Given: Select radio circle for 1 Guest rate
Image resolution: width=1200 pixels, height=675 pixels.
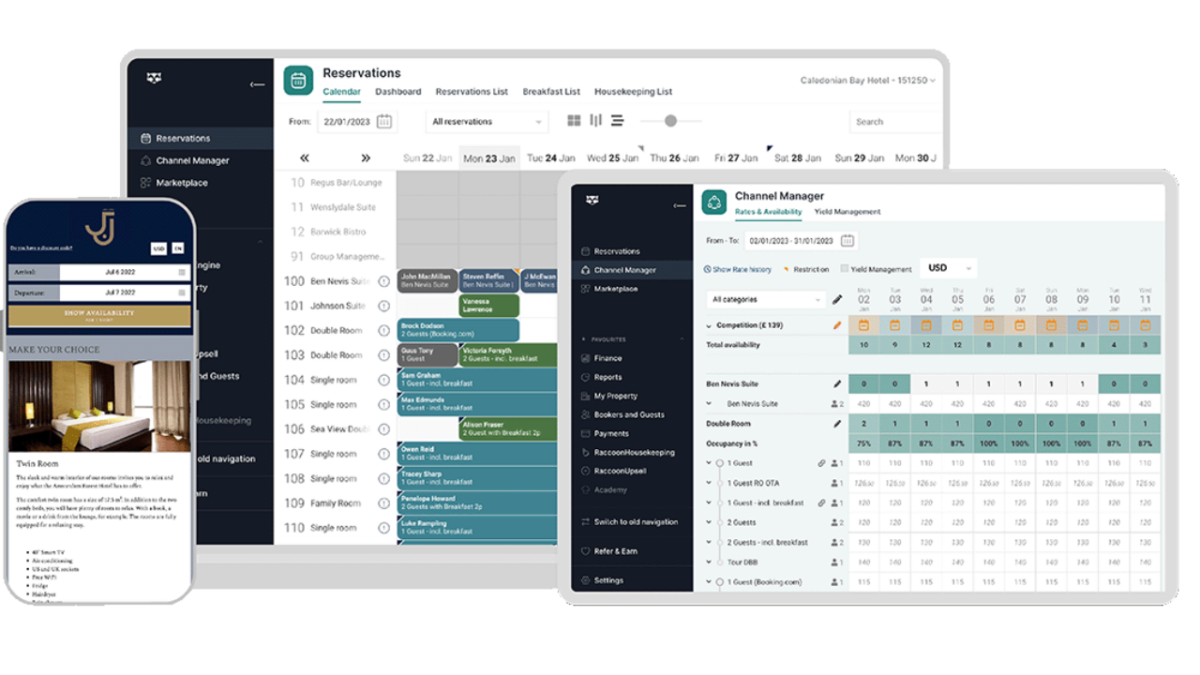Looking at the screenshot, I should pos(719,464).
